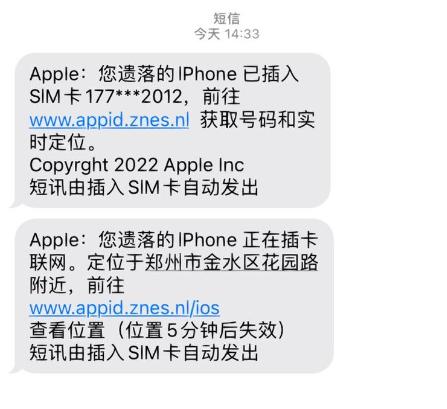Click the 联网。定位于 text
Viewport: 447px width, 409px height.
pos(86,263)
